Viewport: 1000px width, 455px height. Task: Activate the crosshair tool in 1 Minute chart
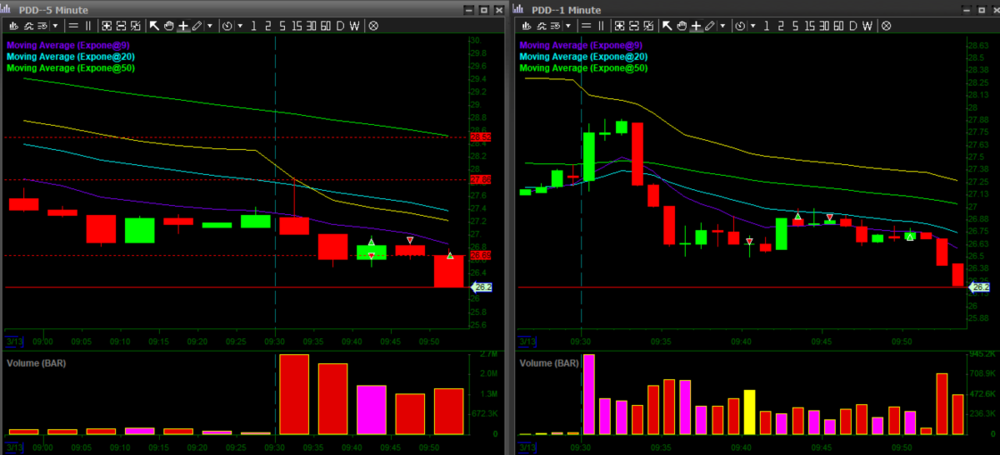pos(693,25)
